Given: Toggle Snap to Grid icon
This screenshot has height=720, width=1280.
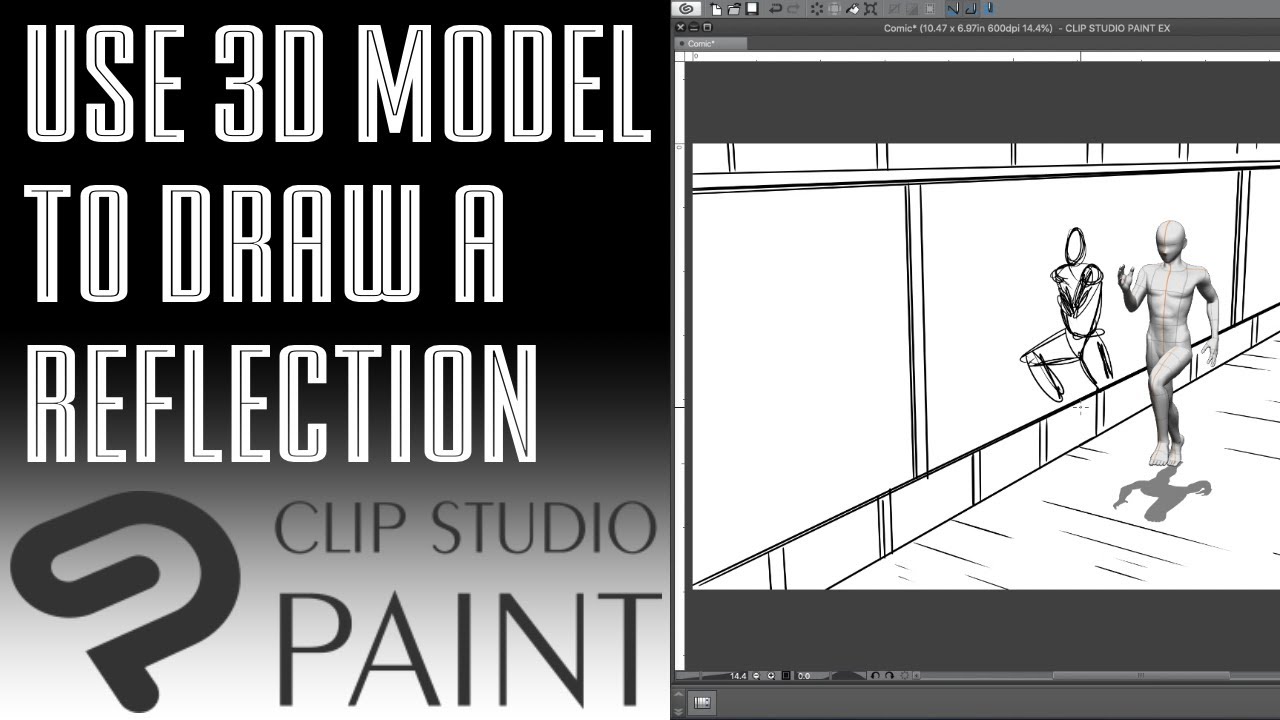Looking at the screenshot, I should click(989, 9).
